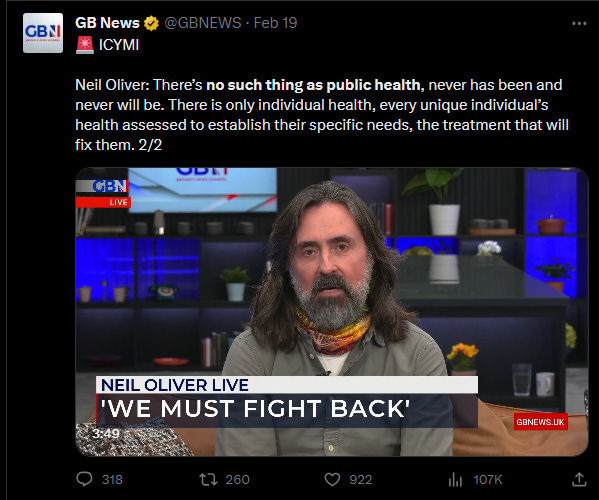Click the tweet text starting 'Neil Oliver'
Viewport: 599px width, 500px height.
click(x=322, y=115)
